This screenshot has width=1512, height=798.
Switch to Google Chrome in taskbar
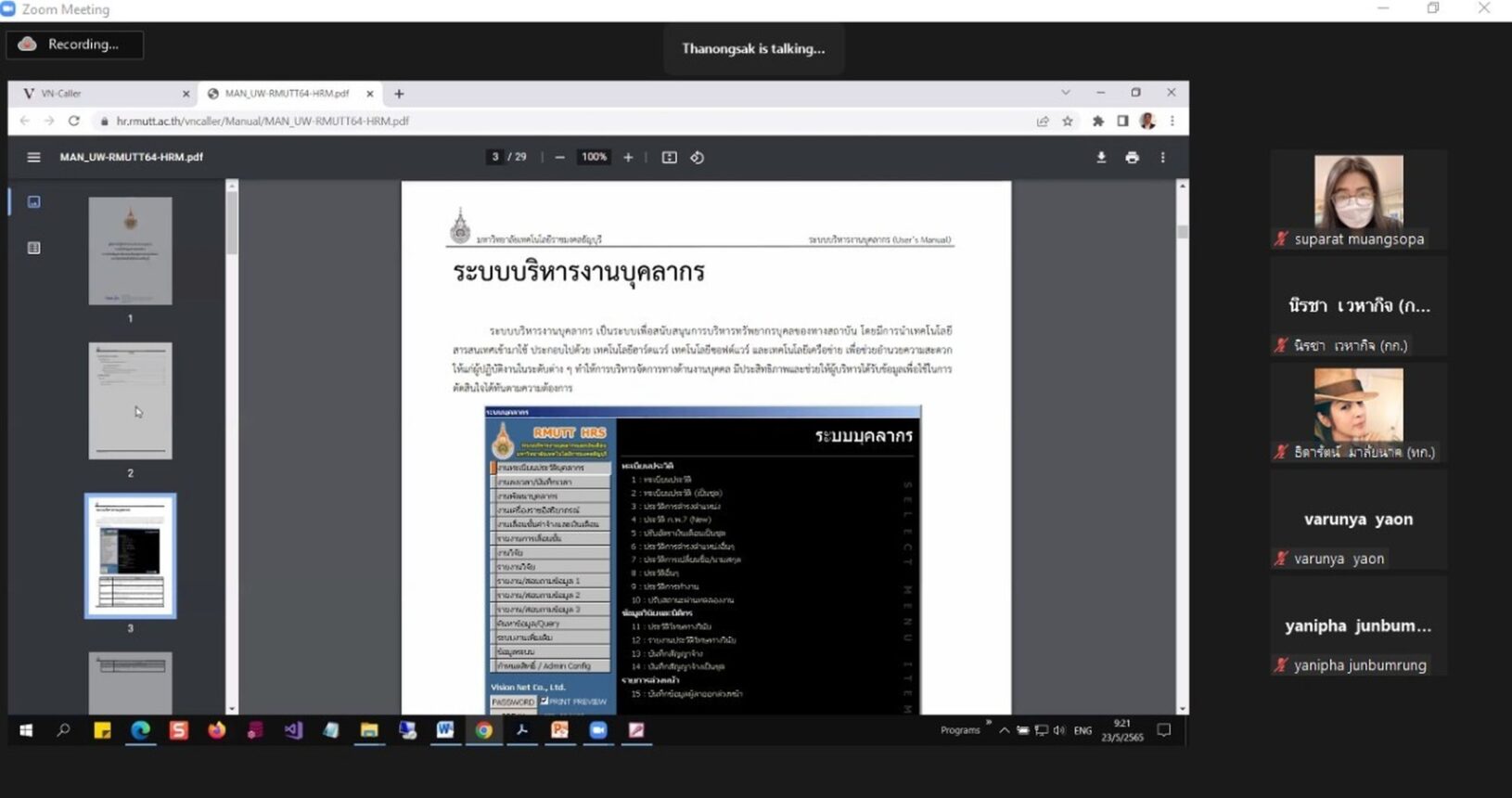coord(483,730)
